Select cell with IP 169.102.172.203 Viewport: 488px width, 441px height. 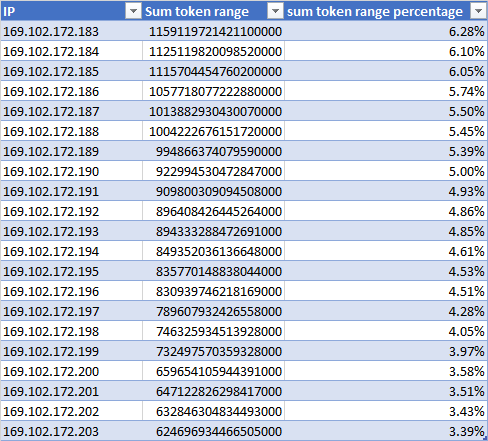pos(71,431)
